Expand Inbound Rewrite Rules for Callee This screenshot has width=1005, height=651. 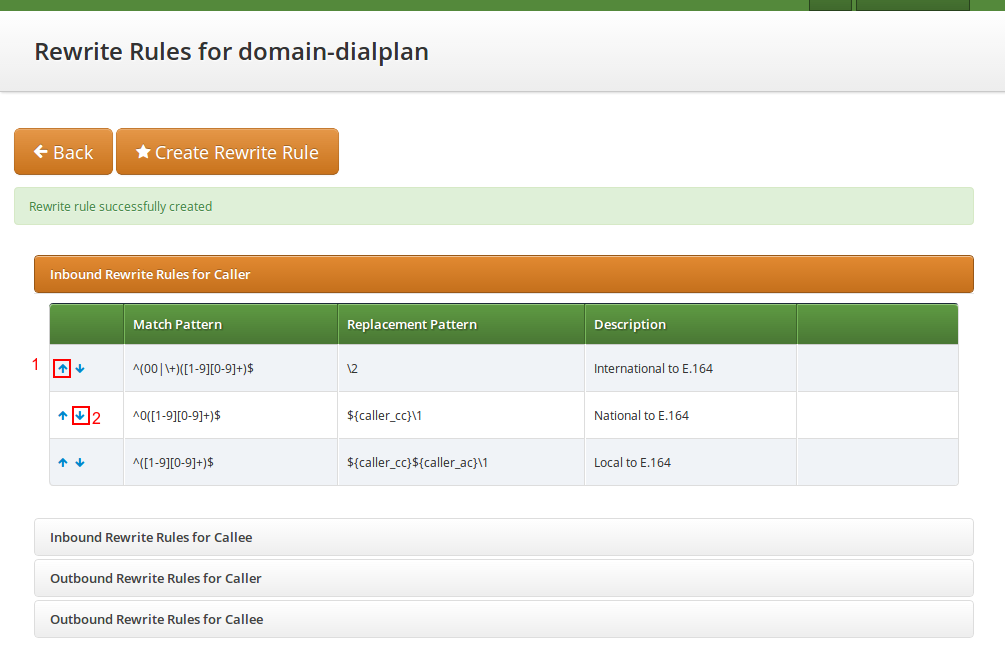(x=151, y=537)
